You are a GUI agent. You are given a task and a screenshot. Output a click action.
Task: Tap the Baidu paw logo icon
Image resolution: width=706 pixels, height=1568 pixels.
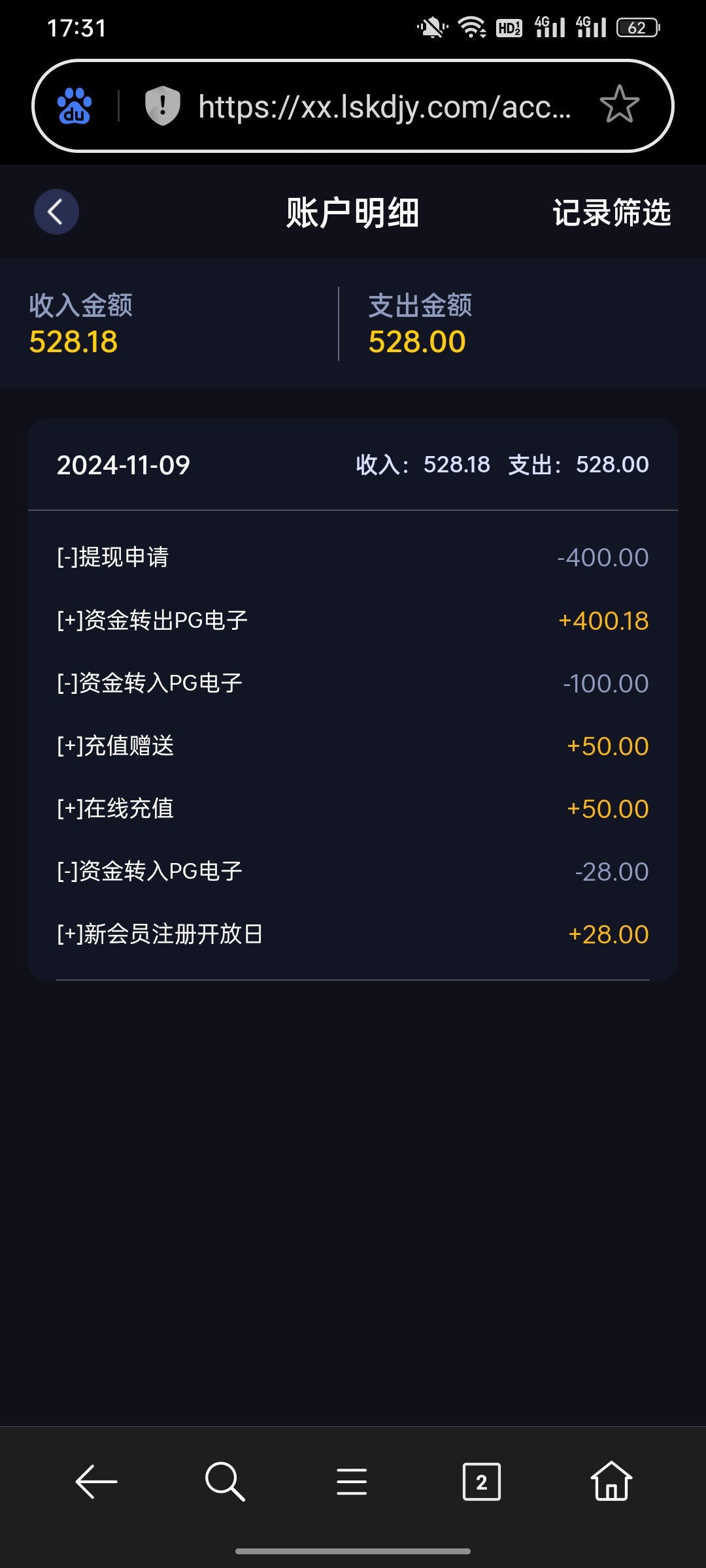tap(75, 106)
